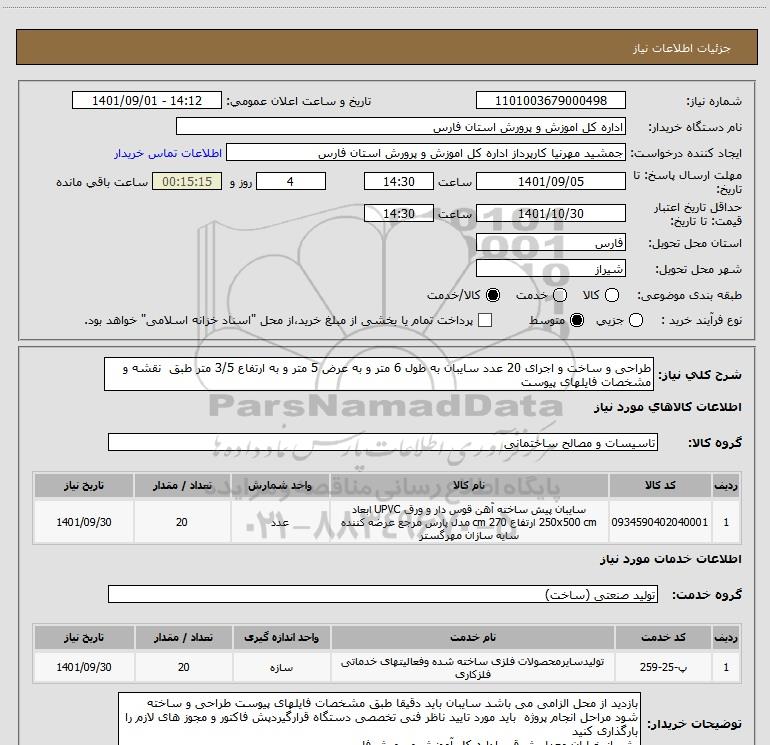Click the price validity time 14:30 field
This screenshot has width=770, height=745.
click(399, 213)
